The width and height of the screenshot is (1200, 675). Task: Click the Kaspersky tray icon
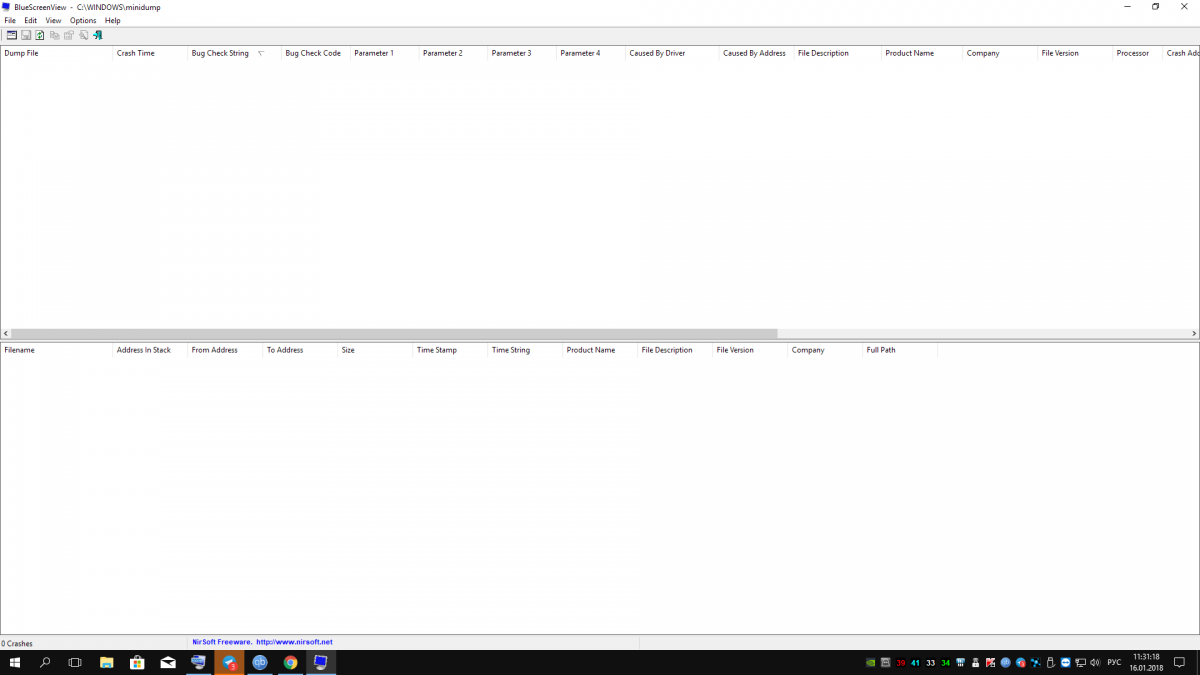coord(990,662)
